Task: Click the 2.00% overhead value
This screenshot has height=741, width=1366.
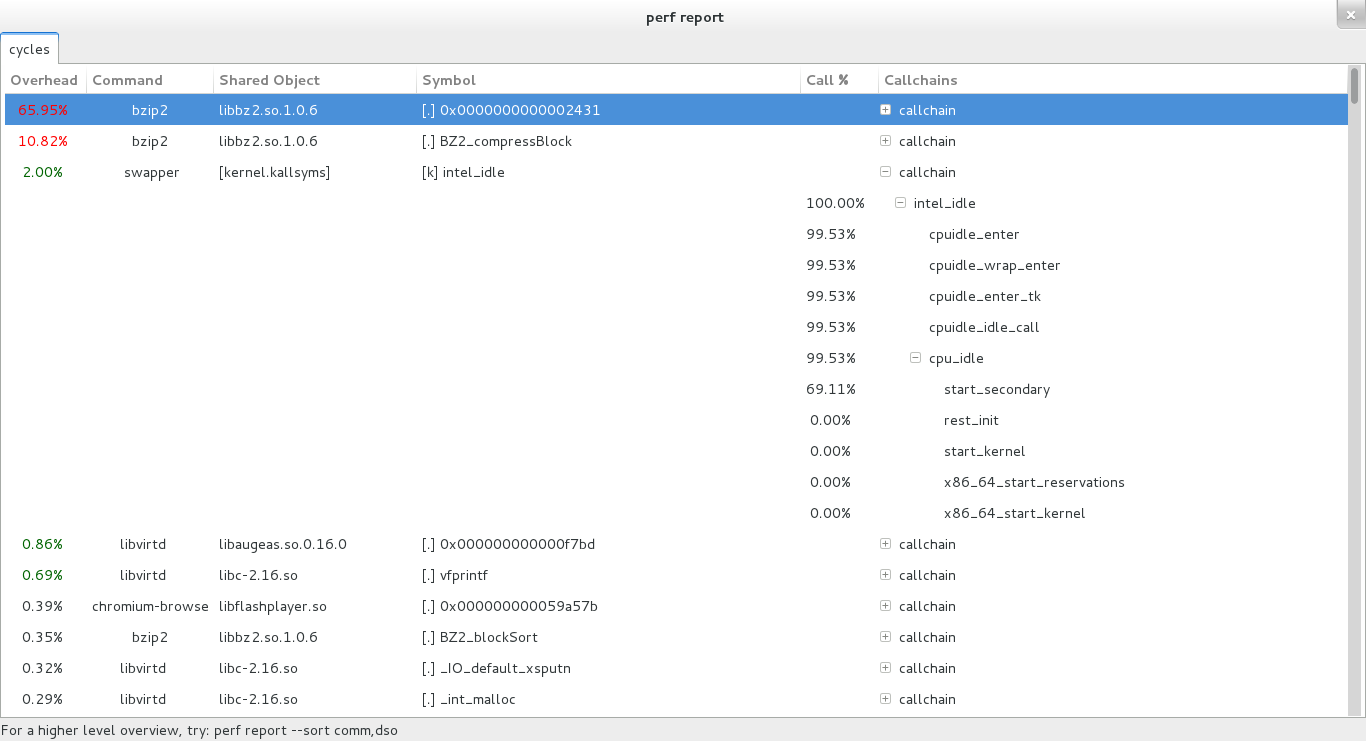Action: (43, 172)
